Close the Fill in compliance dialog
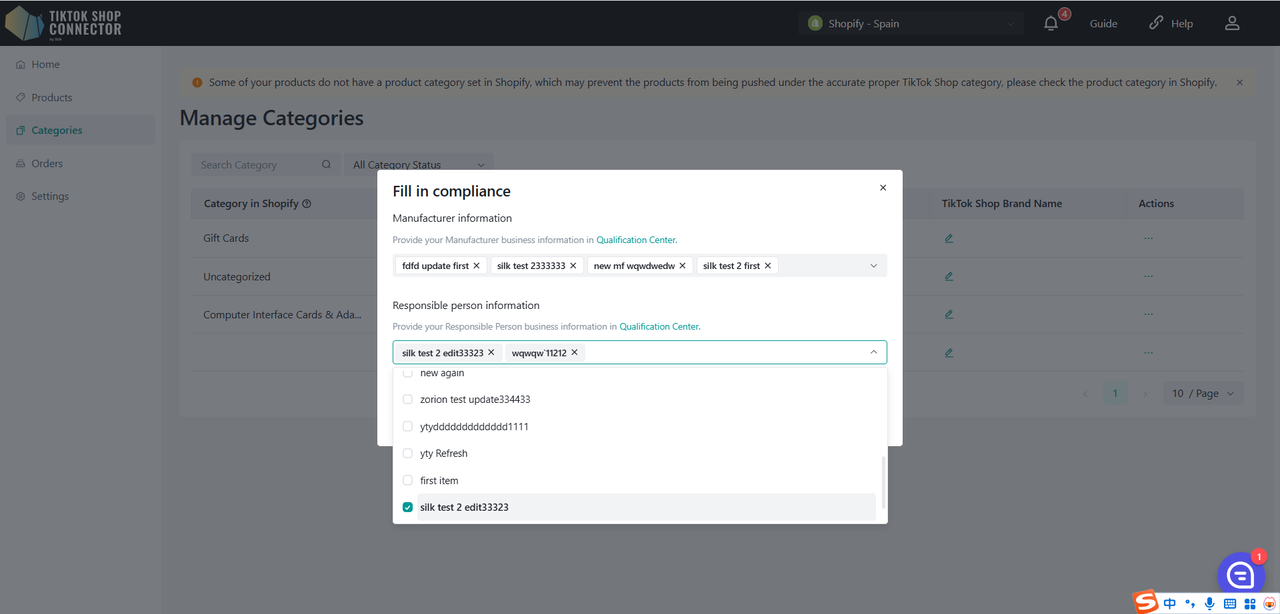This screenshot has width=1280, height=614. [x=882, y=188]
